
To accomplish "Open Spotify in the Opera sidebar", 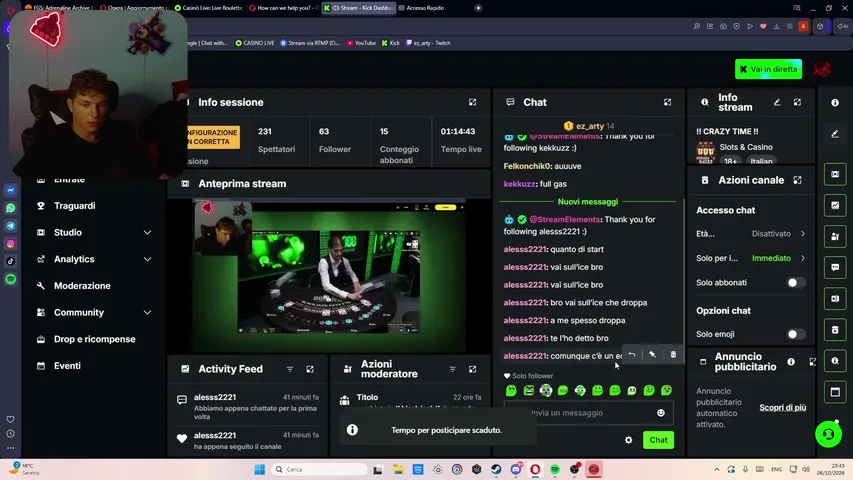I will (10, 279).
